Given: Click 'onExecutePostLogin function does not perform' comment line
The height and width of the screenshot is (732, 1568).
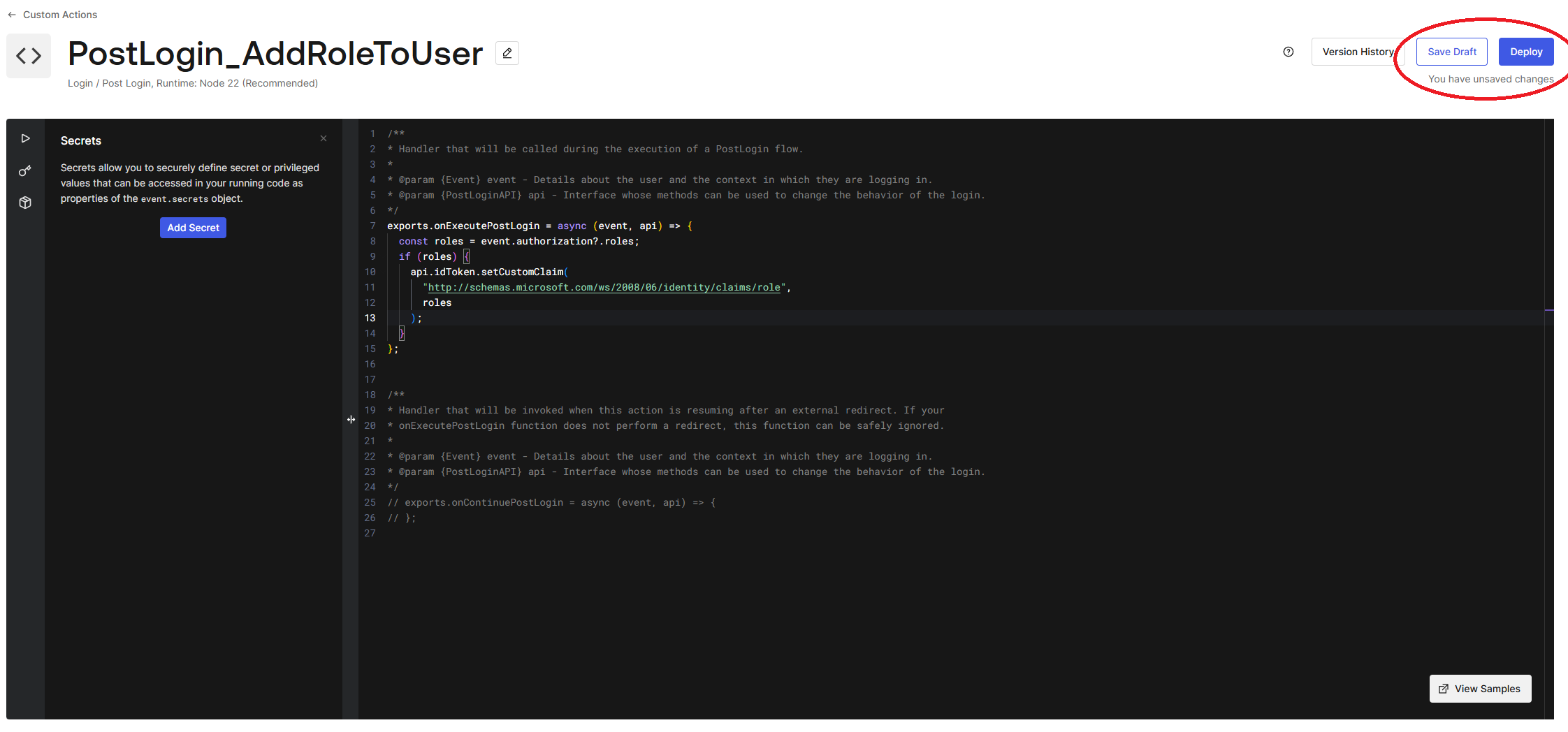Looking at the screenshot, I should click(x=666, y=425).
